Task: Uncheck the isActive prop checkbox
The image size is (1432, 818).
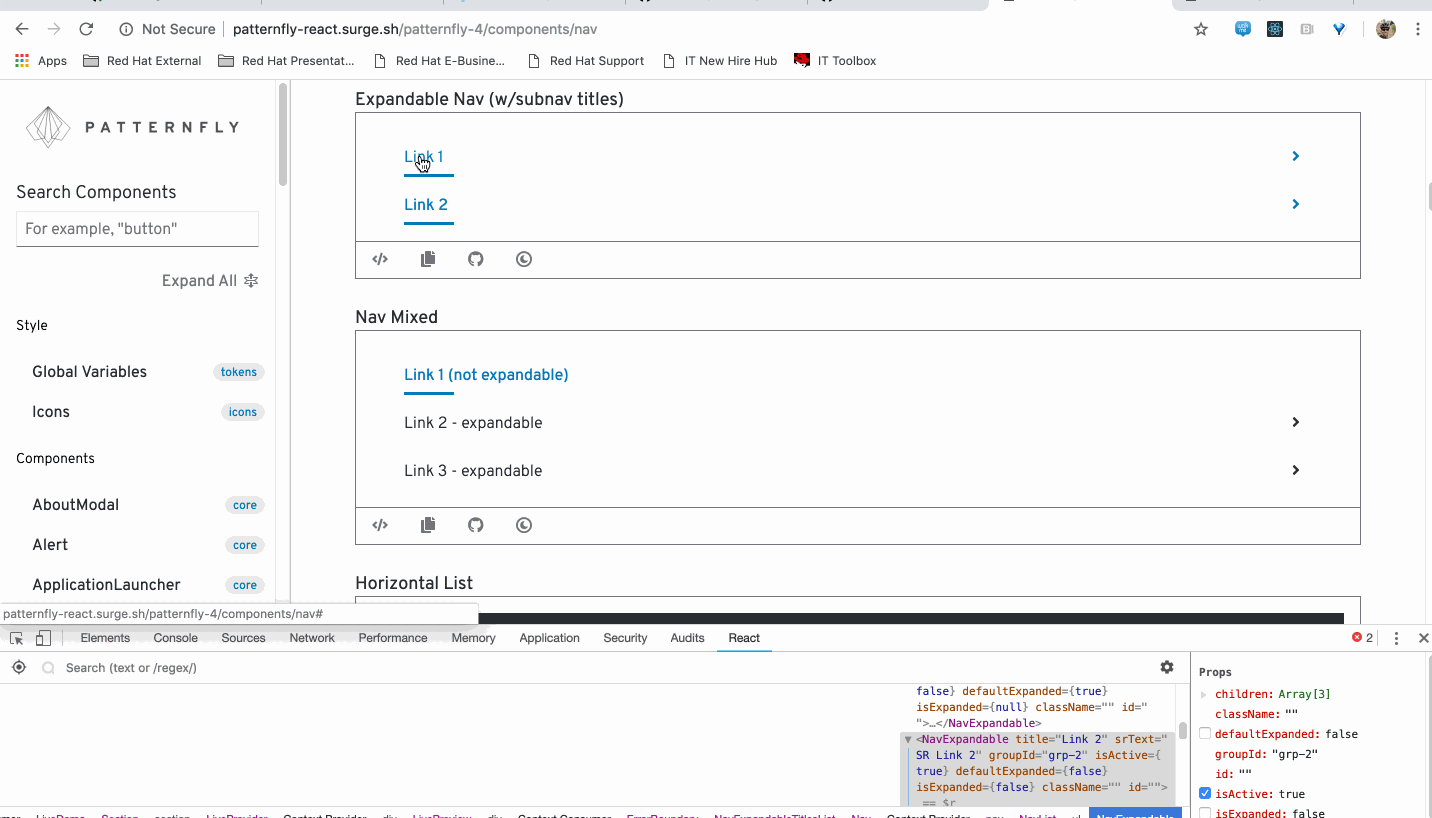Action: pyautogui.click(x=1205, y=794)
